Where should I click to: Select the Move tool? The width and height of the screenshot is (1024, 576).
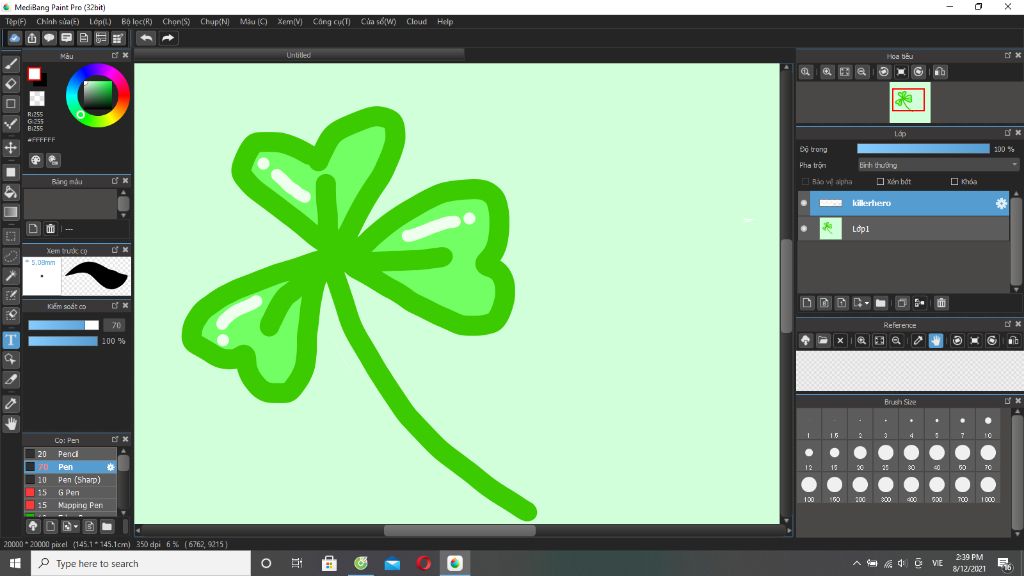(11, 148)
